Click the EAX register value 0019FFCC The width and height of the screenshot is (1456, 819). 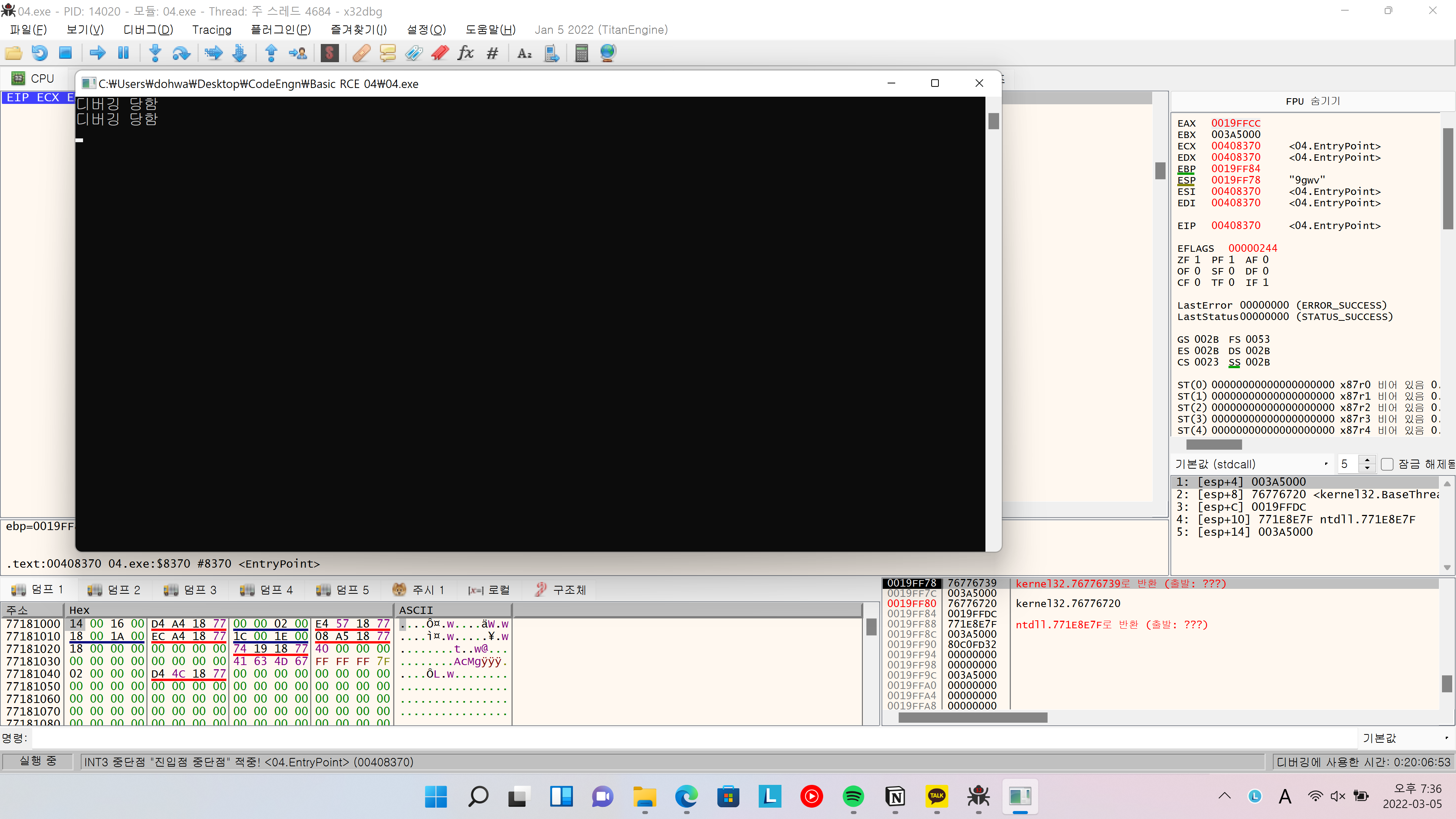pos(1236,123)
